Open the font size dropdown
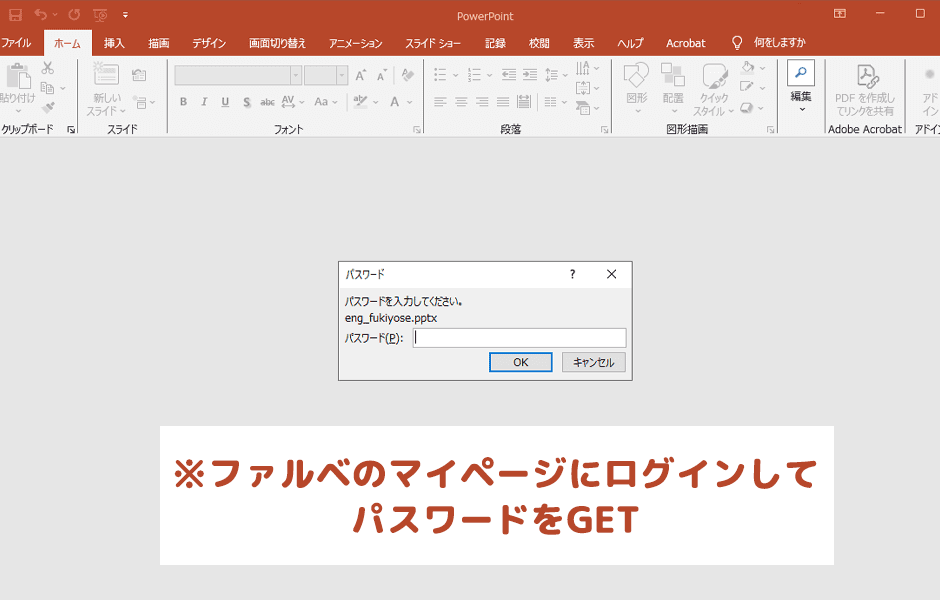 (342, 76)
